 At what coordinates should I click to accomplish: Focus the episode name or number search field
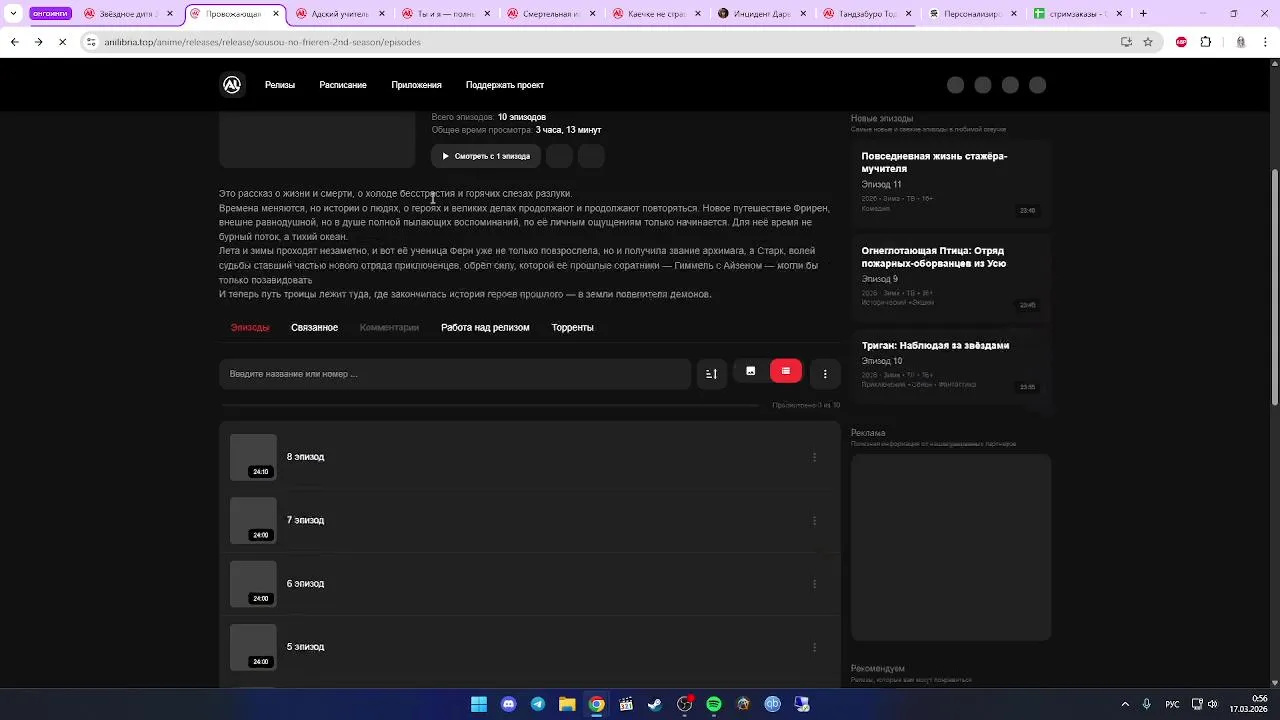coord(455,374)
